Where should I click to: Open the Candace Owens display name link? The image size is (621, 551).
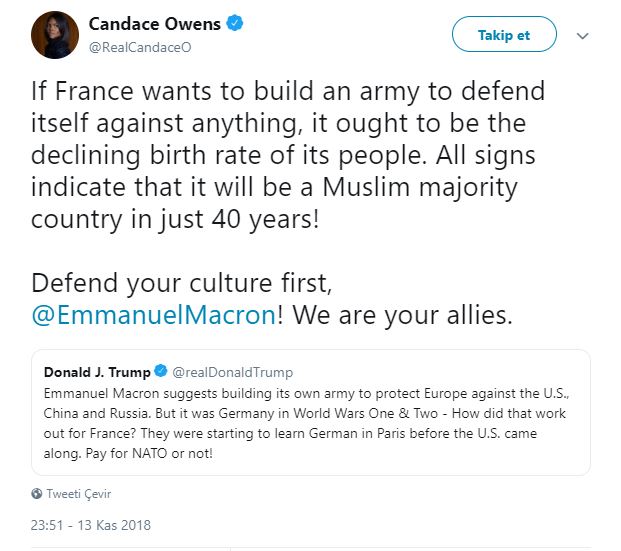152,23
